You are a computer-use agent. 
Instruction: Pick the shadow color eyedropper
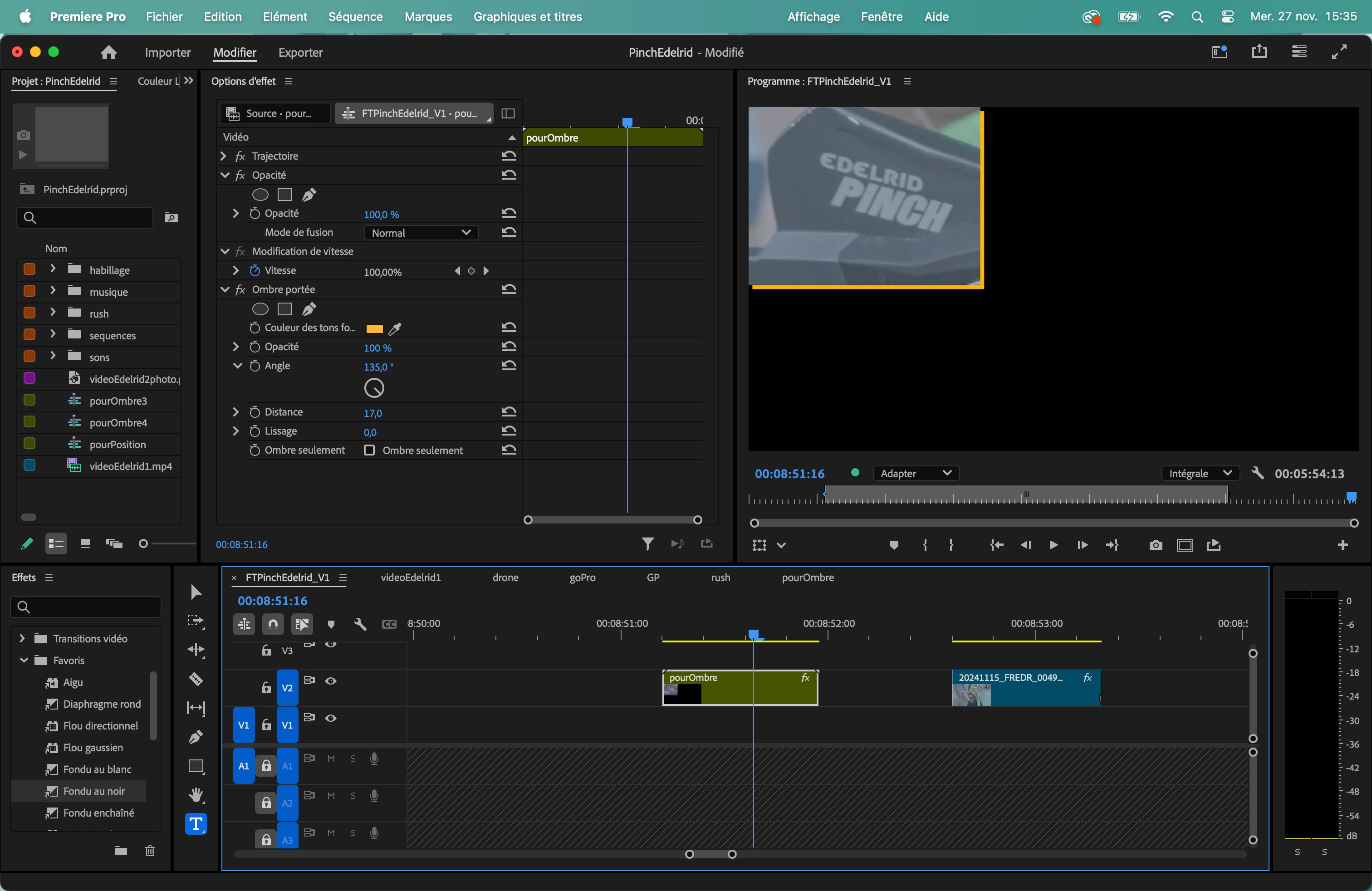coord(395,328)
